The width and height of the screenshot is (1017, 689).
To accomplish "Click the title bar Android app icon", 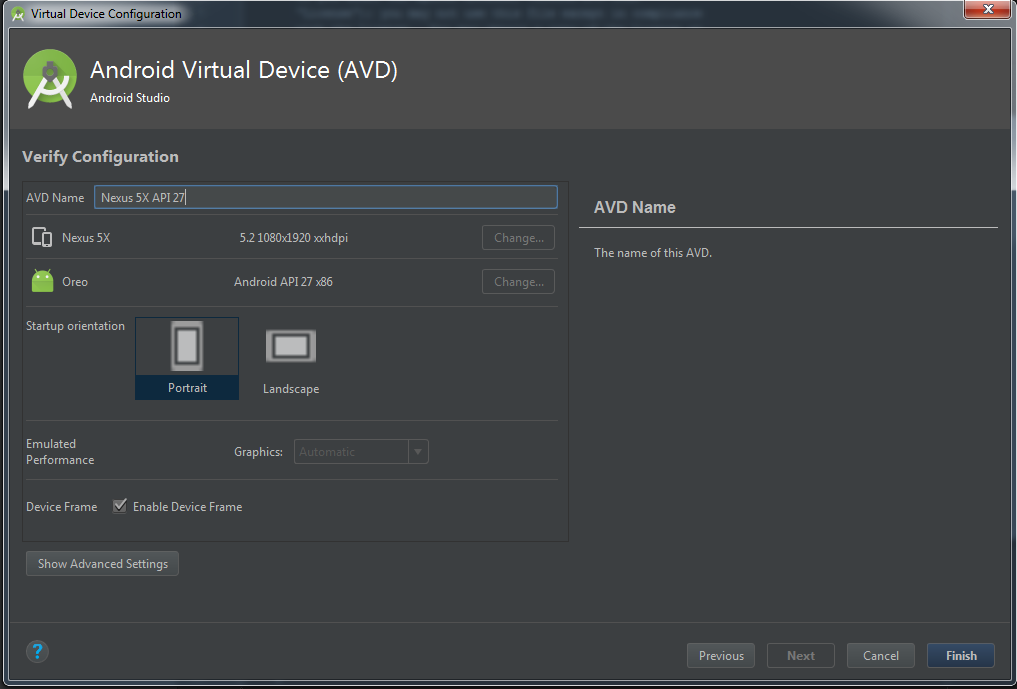I will pyautogui.click(x=18, y=14).
